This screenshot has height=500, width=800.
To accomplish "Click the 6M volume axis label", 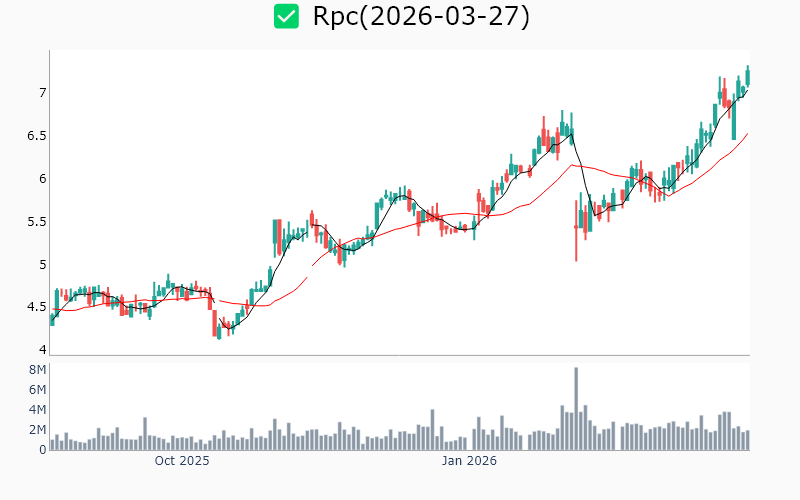I will pos(37,390).
